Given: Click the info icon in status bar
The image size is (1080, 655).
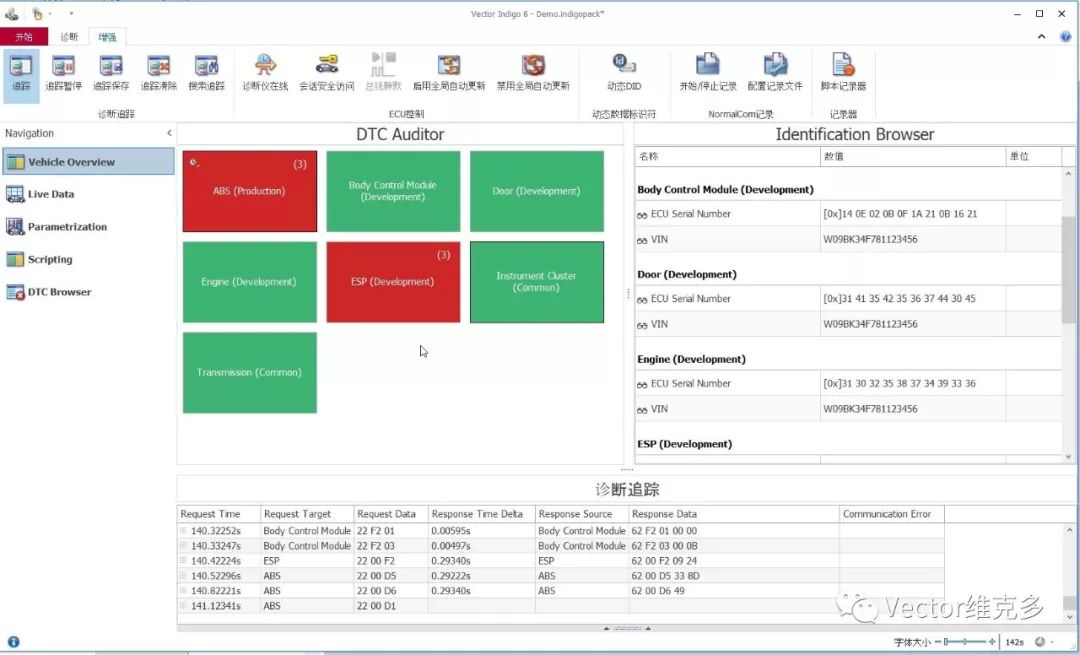Looking at the screenshot, I should pos(13,641).
